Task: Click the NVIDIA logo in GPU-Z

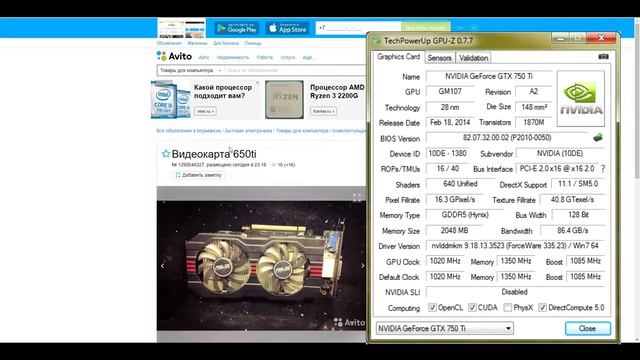Action: pos(580,98)
